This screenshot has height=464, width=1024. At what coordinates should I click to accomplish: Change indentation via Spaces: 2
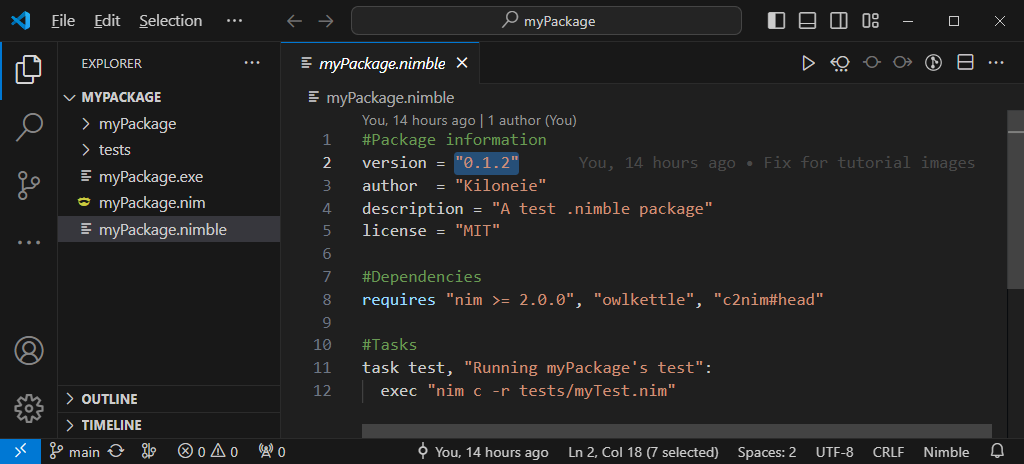[x=767, y=452]
